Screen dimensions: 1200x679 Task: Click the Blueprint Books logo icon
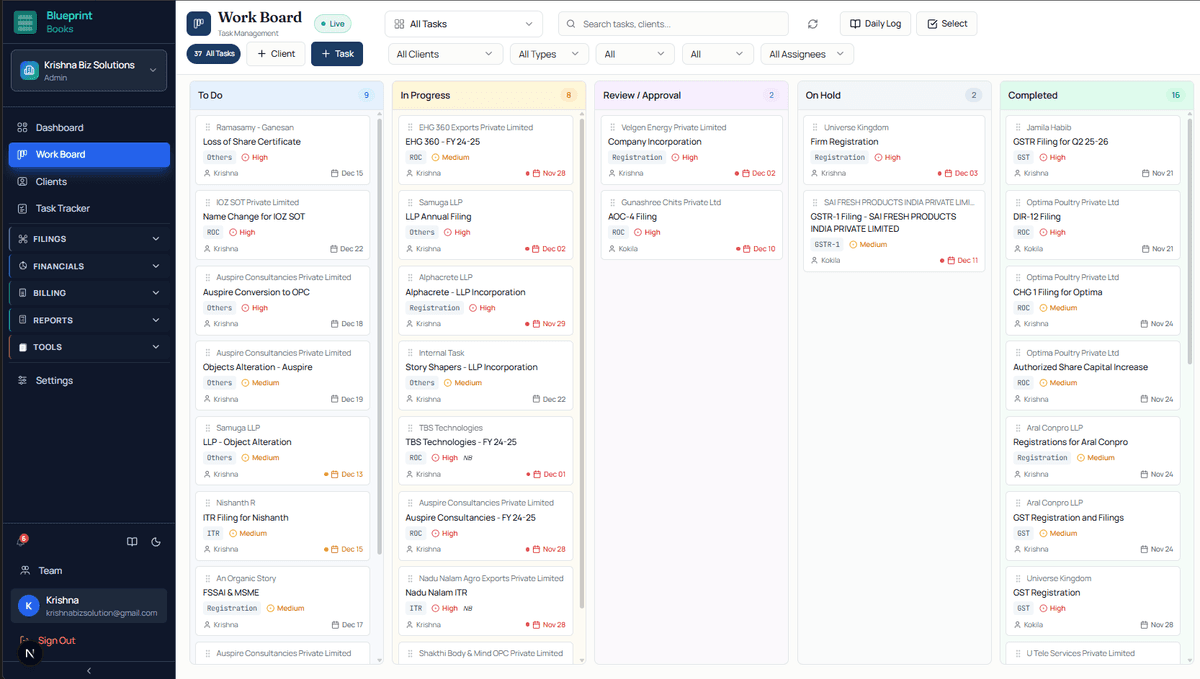pyautogui.click(x=25, y=22)
